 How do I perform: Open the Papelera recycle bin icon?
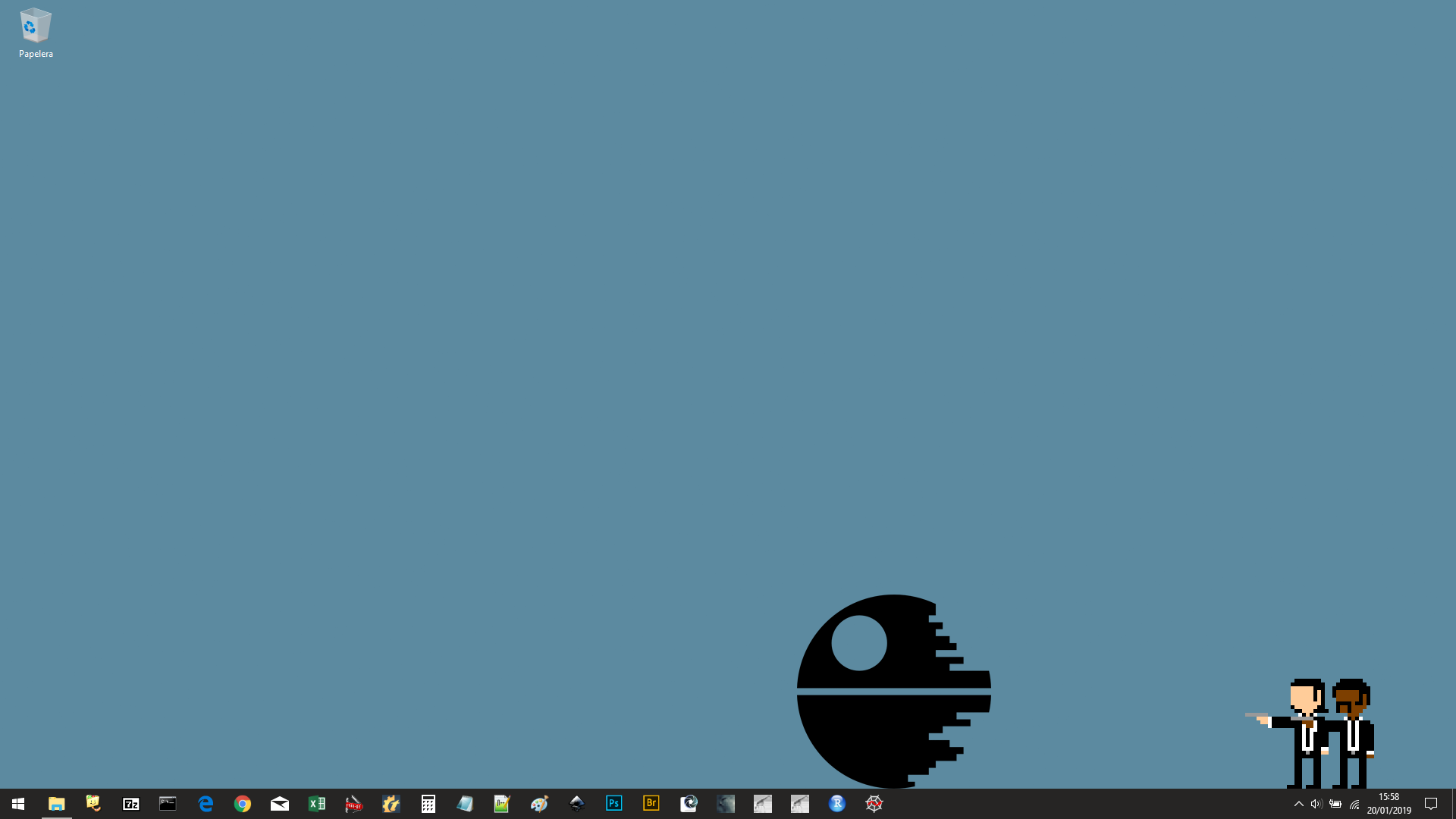tap(36, 33)
